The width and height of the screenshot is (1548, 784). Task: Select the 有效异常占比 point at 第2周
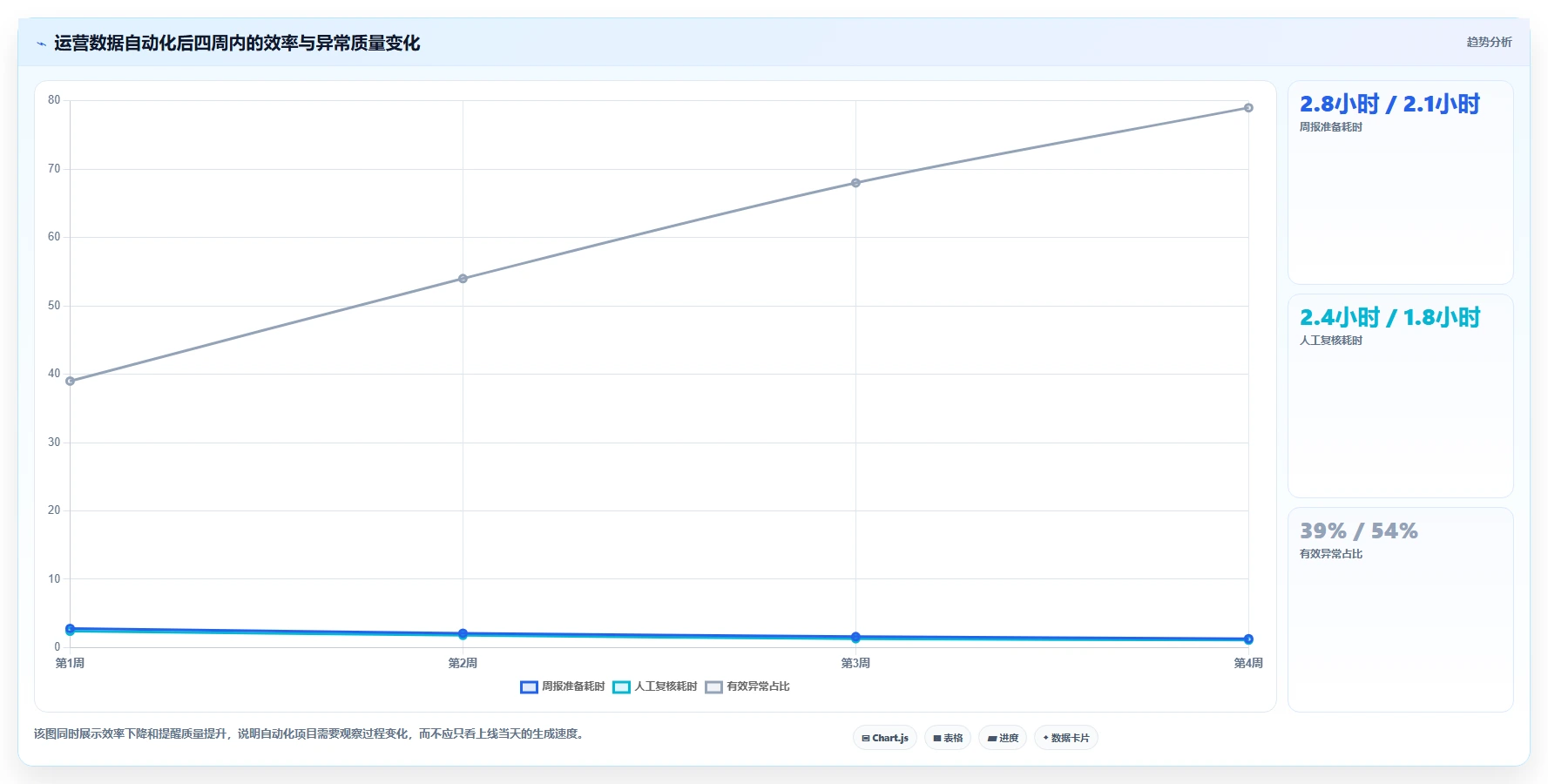pos(463,279)
